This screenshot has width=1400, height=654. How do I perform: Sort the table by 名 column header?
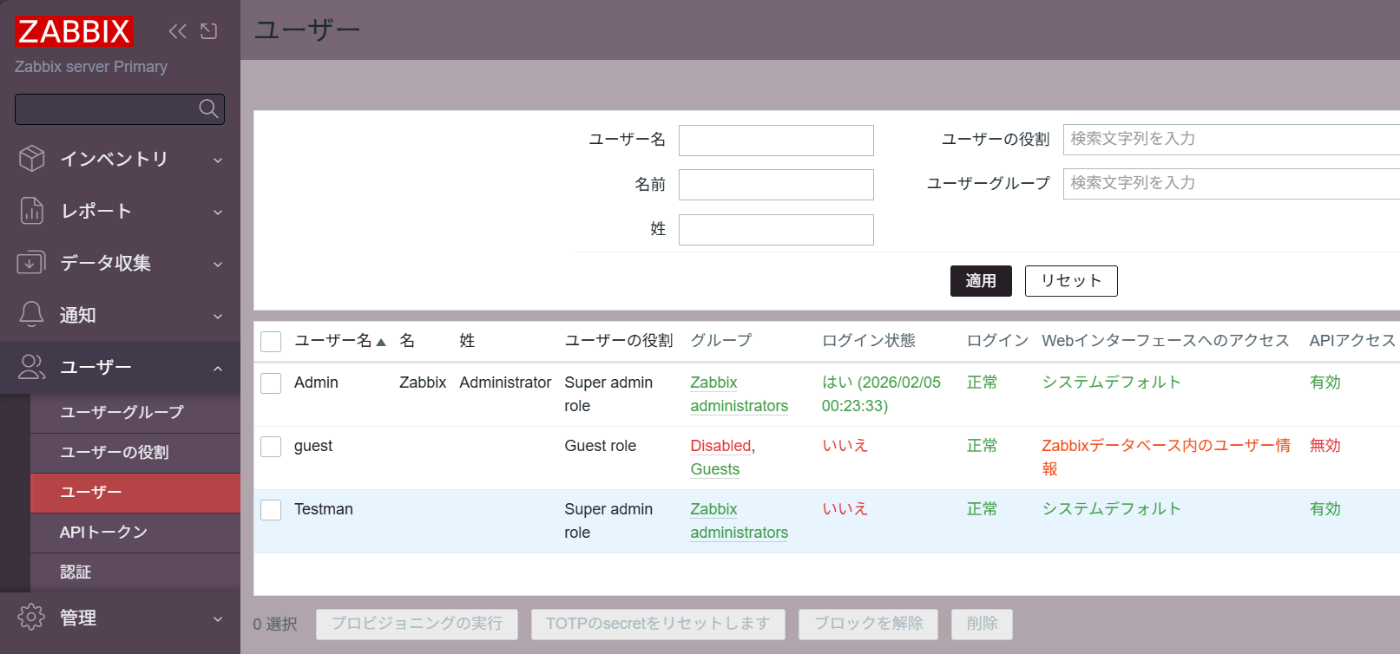tap(407, 341)
